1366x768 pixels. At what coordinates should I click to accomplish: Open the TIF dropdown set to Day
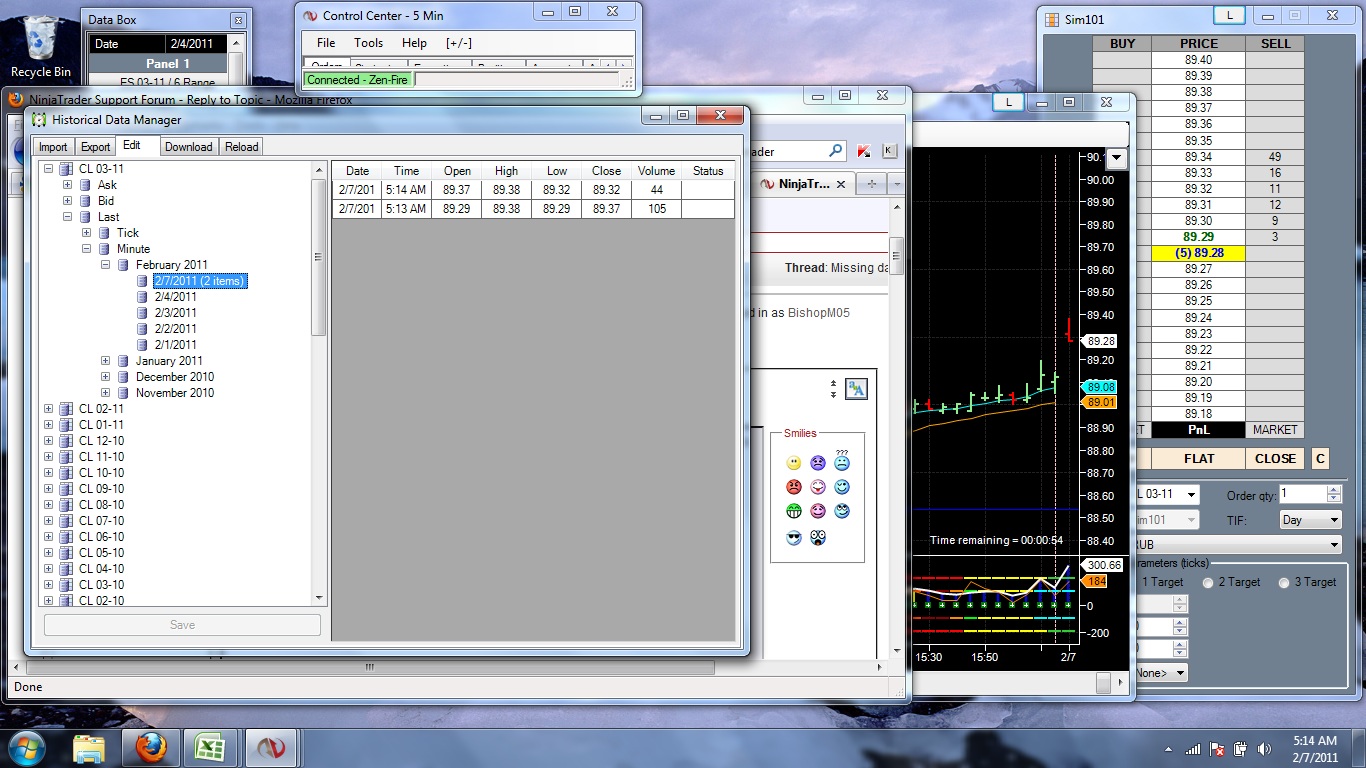[x=1310, y=520]
